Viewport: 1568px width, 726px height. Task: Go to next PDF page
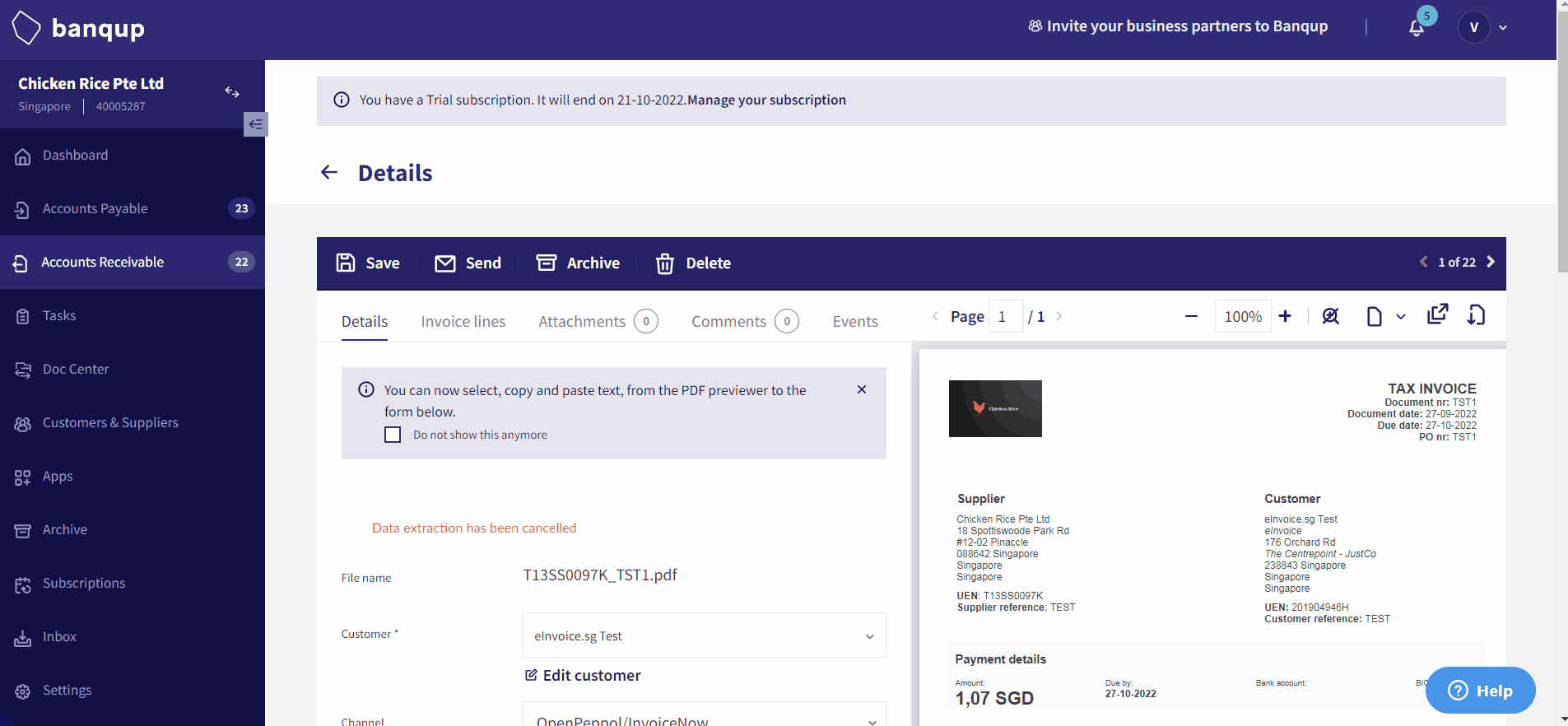pos(1059,316)
